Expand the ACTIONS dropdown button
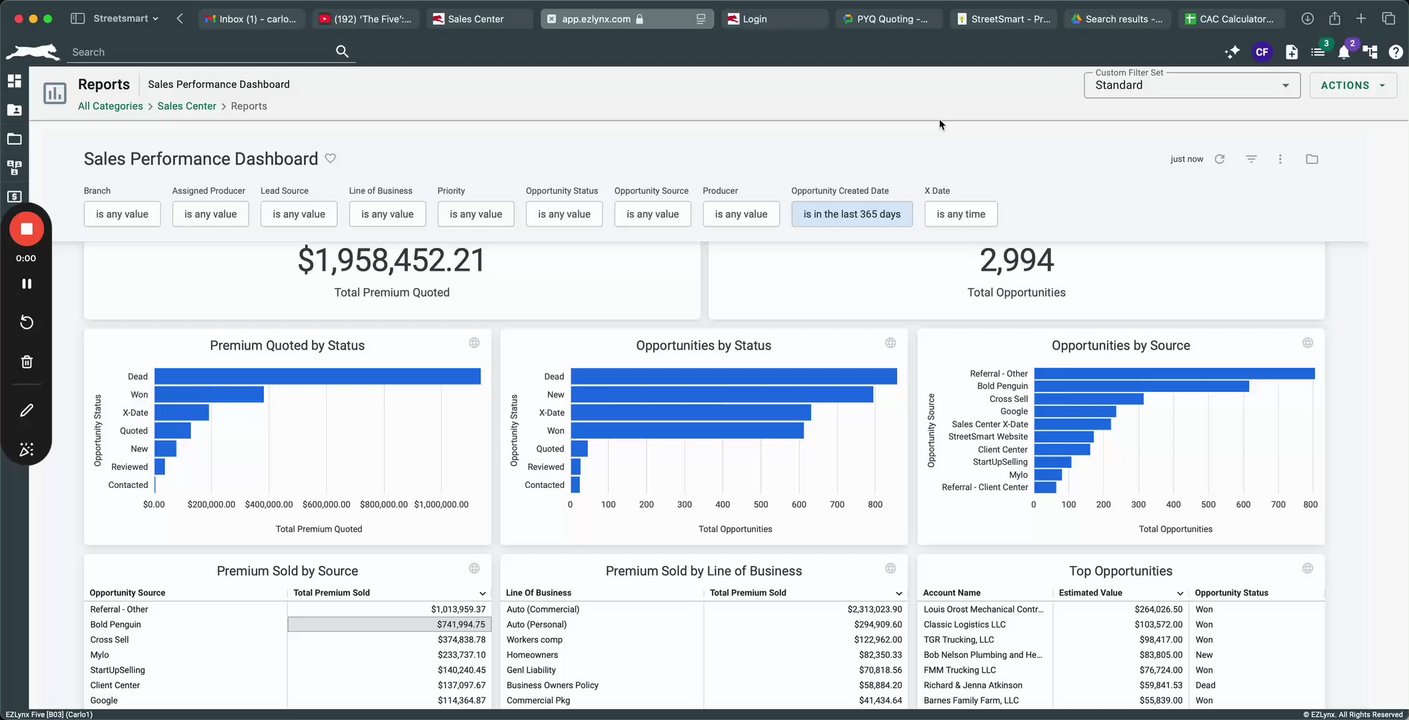Viewport: 1409px width, 720px height. (1353, 85)
